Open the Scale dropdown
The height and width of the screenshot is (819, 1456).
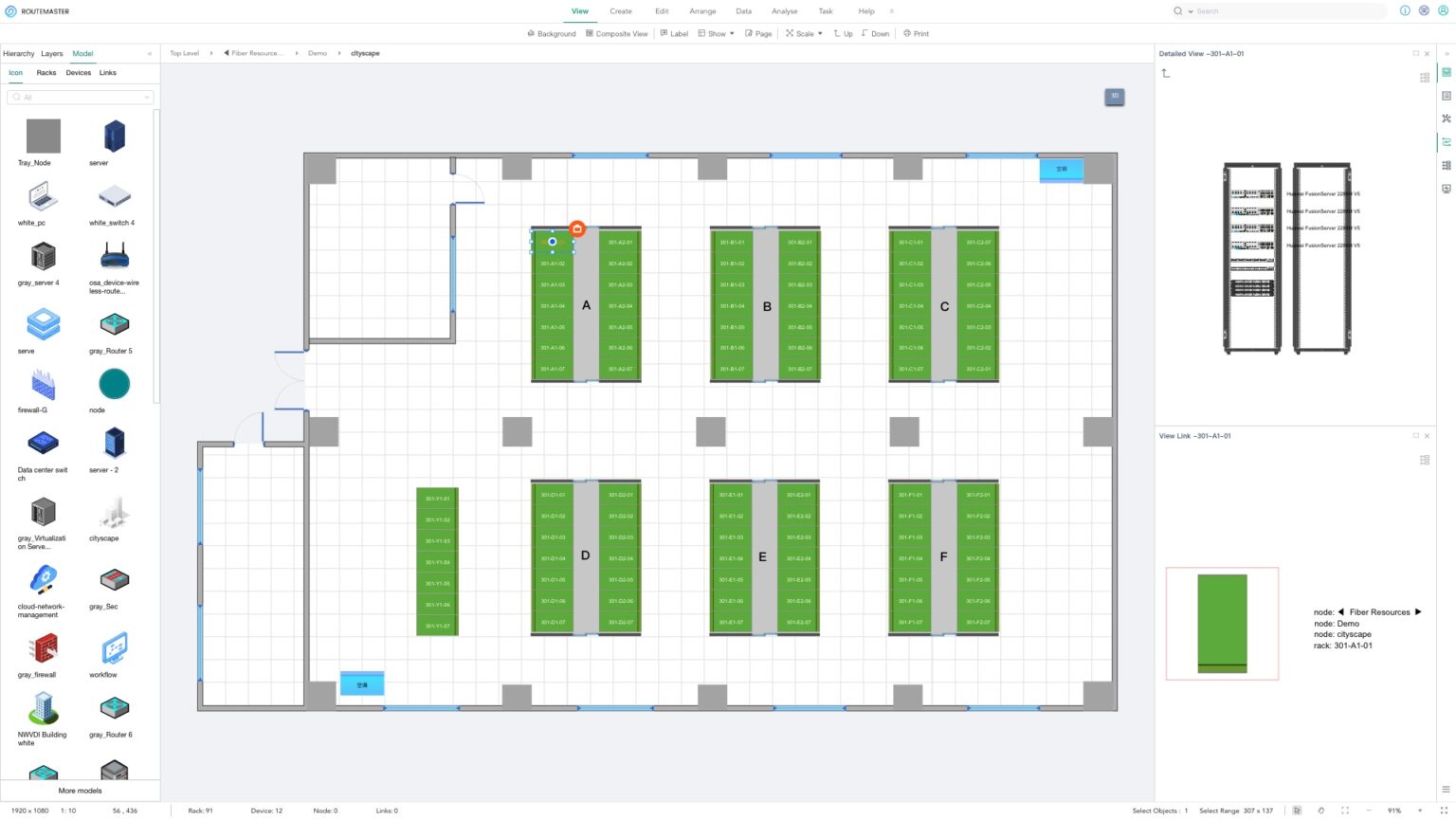tap(803, 33)
